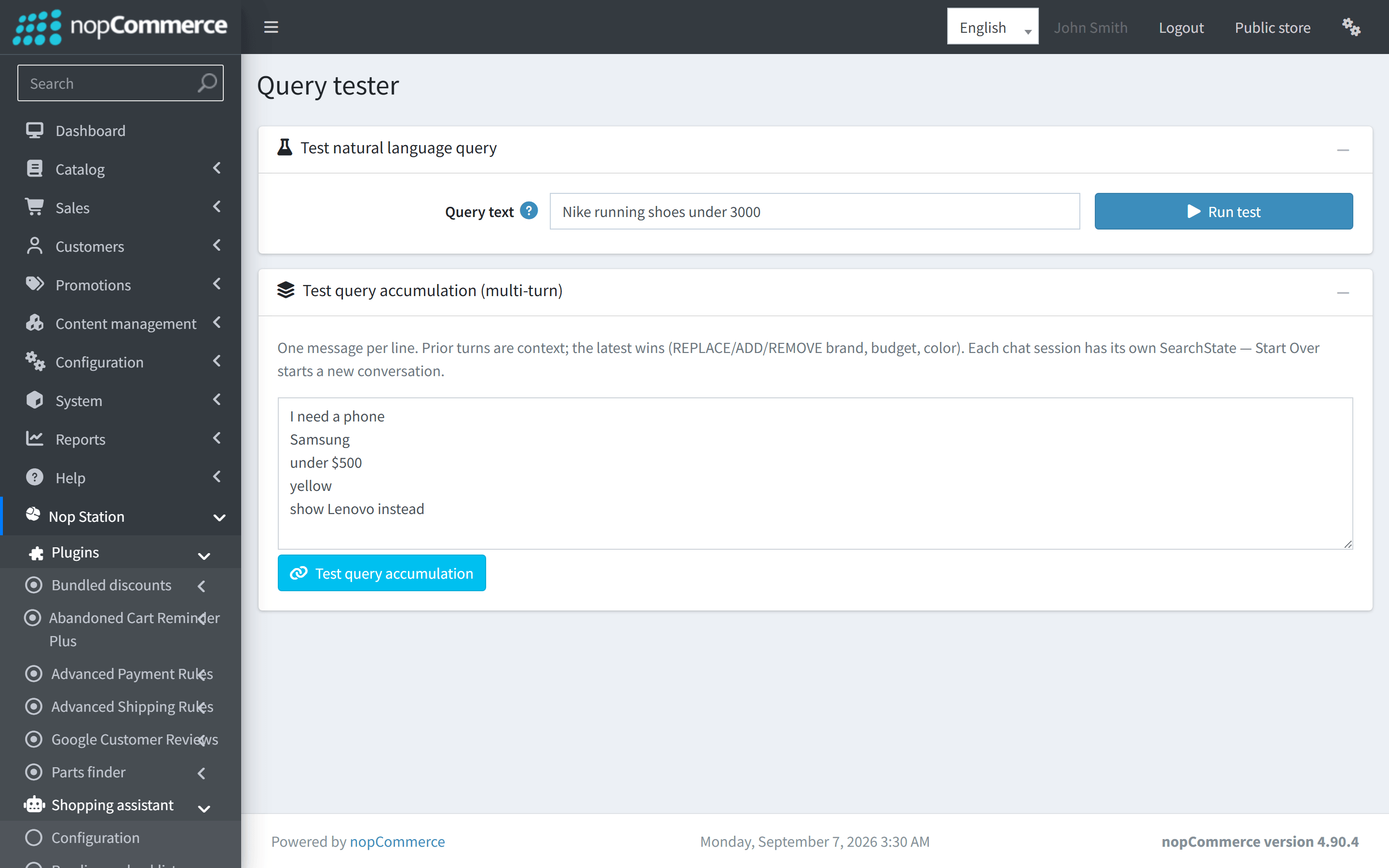
Task: Expand the Sales menu chevron
Action: click(x=217, y=207)
